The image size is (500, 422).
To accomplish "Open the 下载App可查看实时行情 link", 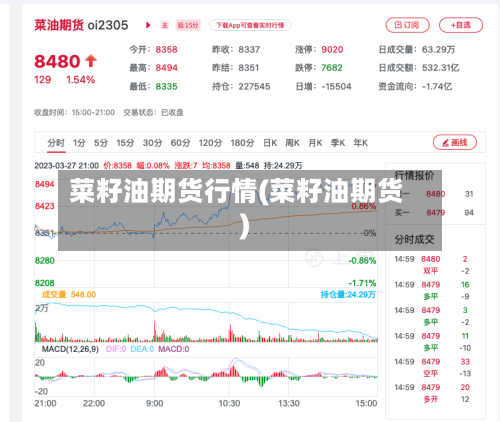I will 250,25.
